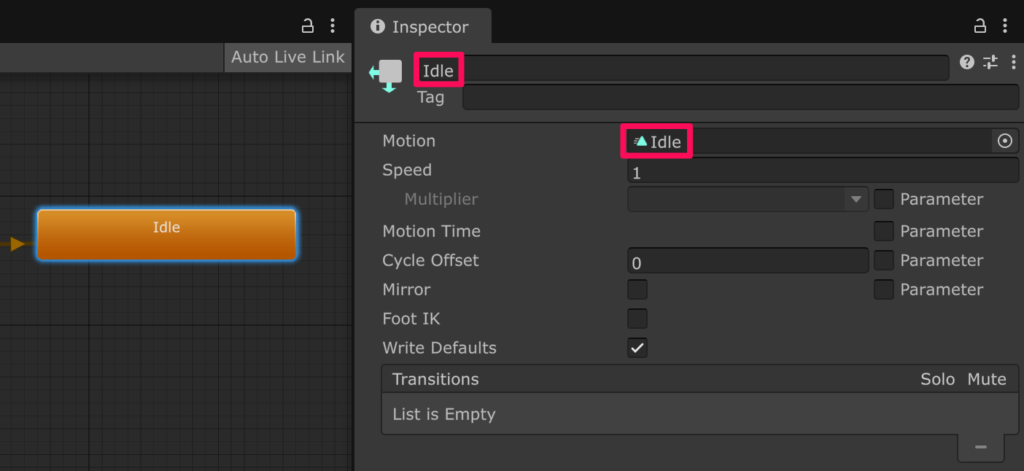Toggle the Auto Live Link button
Image resolution: width=1024 pixels, height=471 pixels.
(x=287, y=57)
